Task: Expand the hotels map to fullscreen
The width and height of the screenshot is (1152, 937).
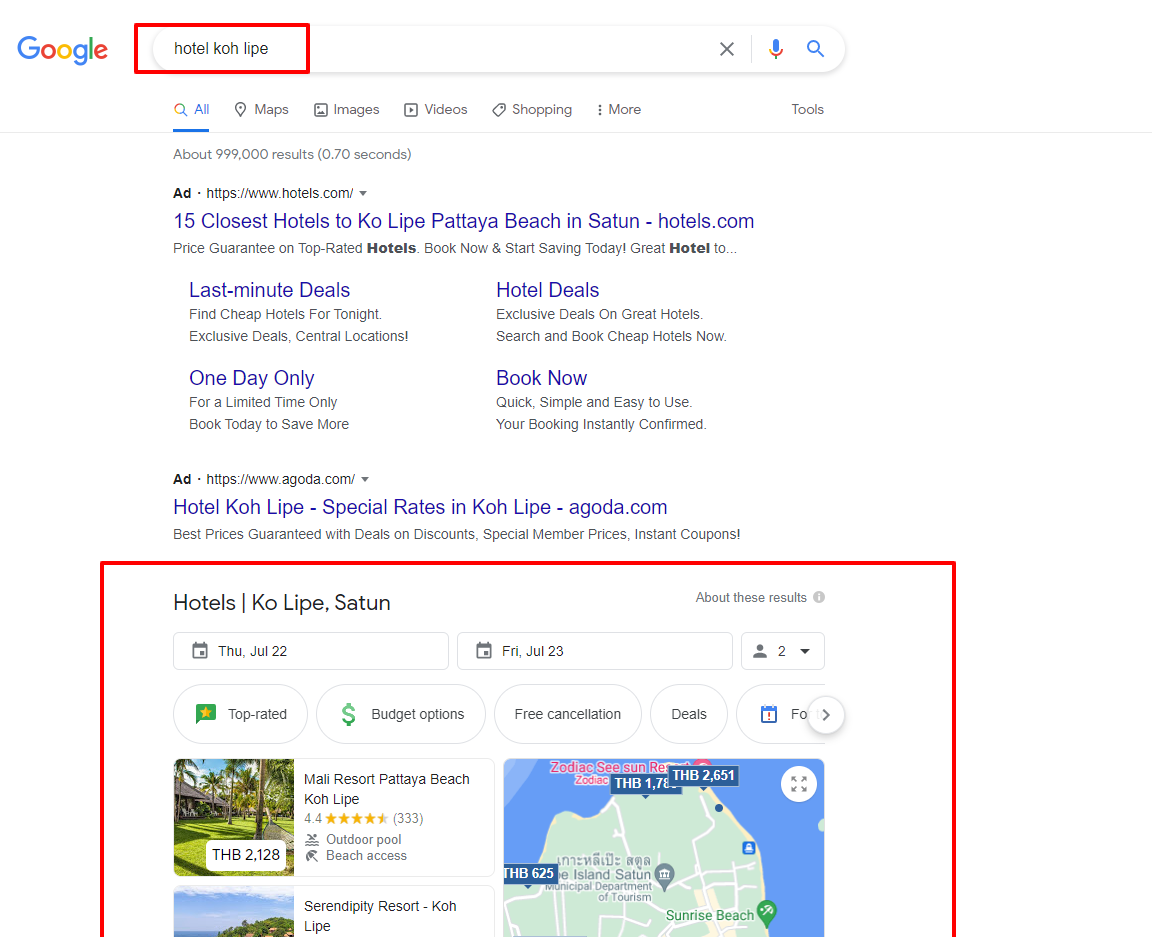Action: point(799,784)
